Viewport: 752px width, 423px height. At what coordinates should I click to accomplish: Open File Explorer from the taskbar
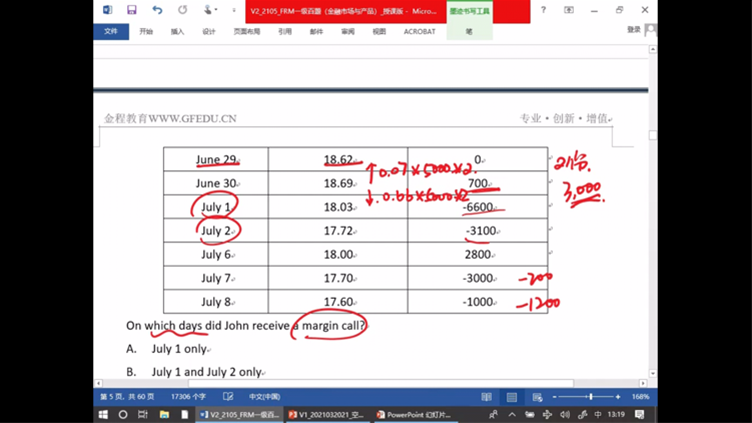[x=164, y=414]
